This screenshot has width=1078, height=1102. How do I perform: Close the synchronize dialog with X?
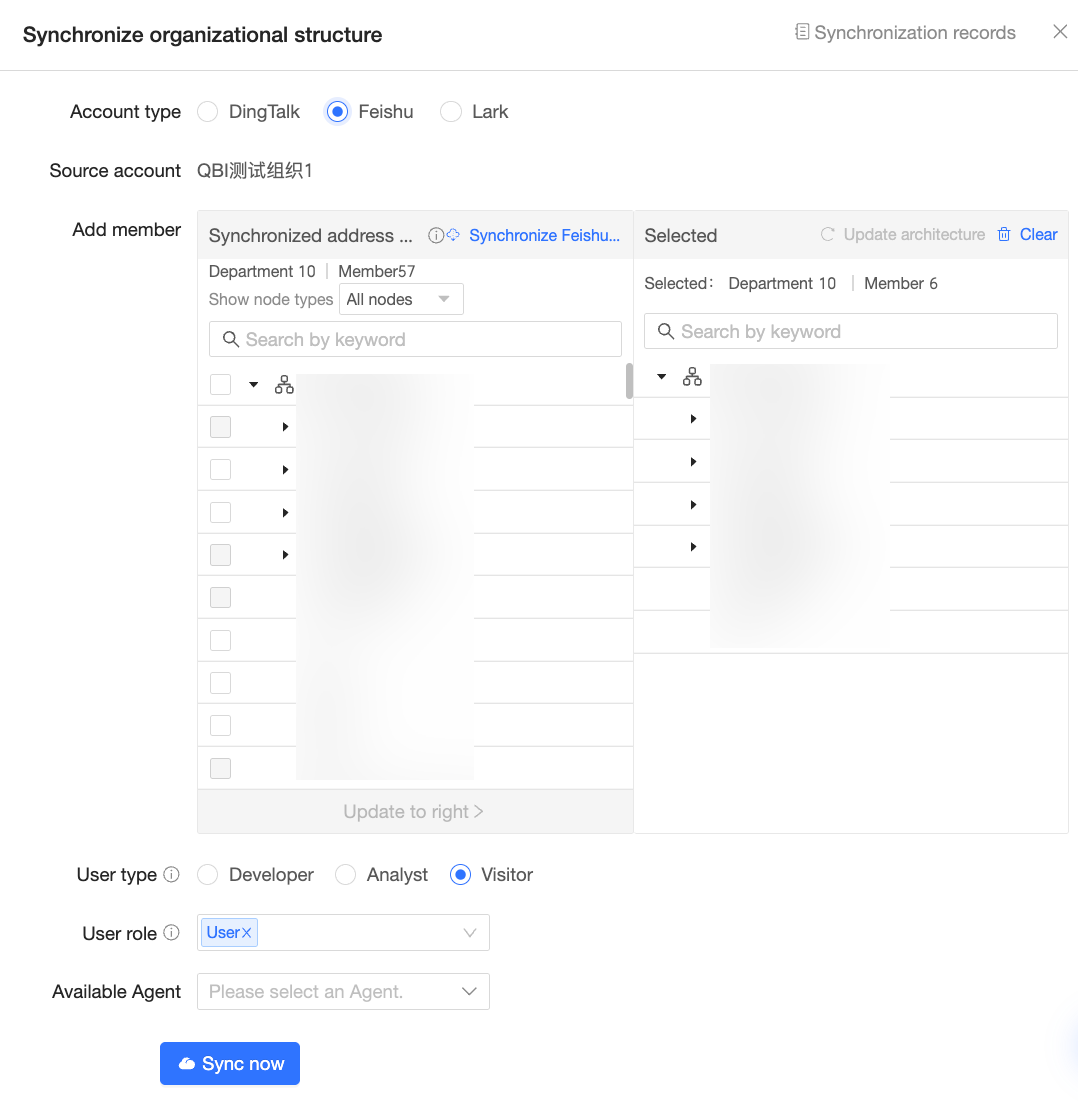[x=1060, y=32]
